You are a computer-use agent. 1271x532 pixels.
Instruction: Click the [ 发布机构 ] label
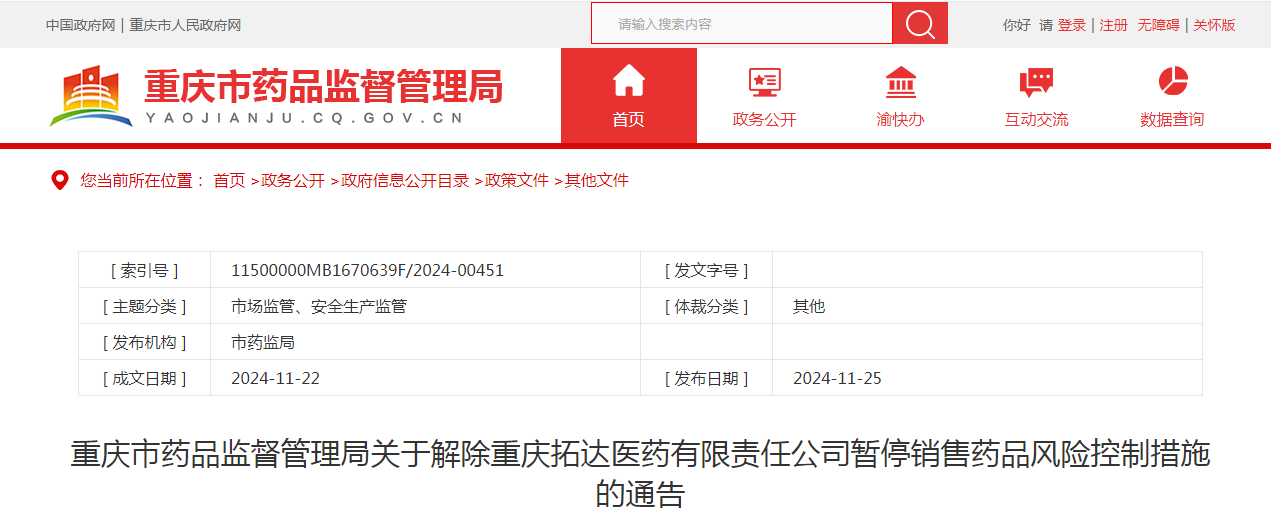144,343
